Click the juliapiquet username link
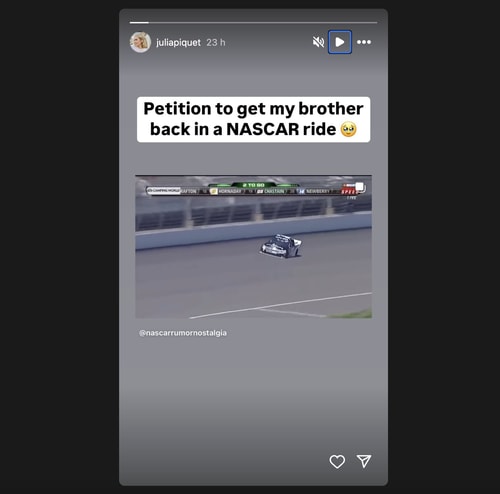Screen dimensions: 500x494 click(x=178, y=43)
